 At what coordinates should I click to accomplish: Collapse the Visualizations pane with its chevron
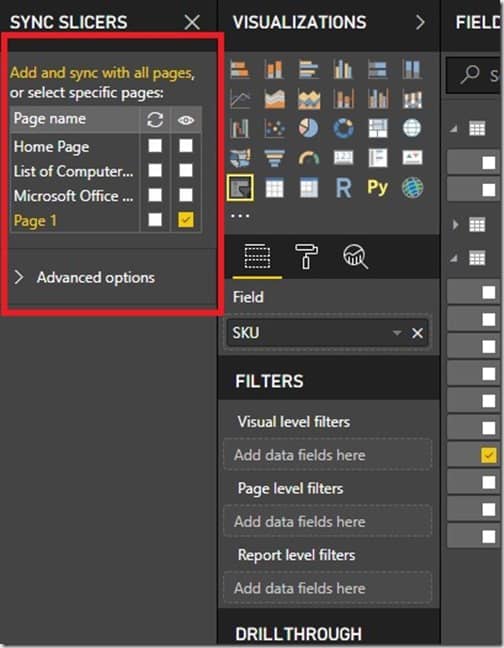point(420,22)
